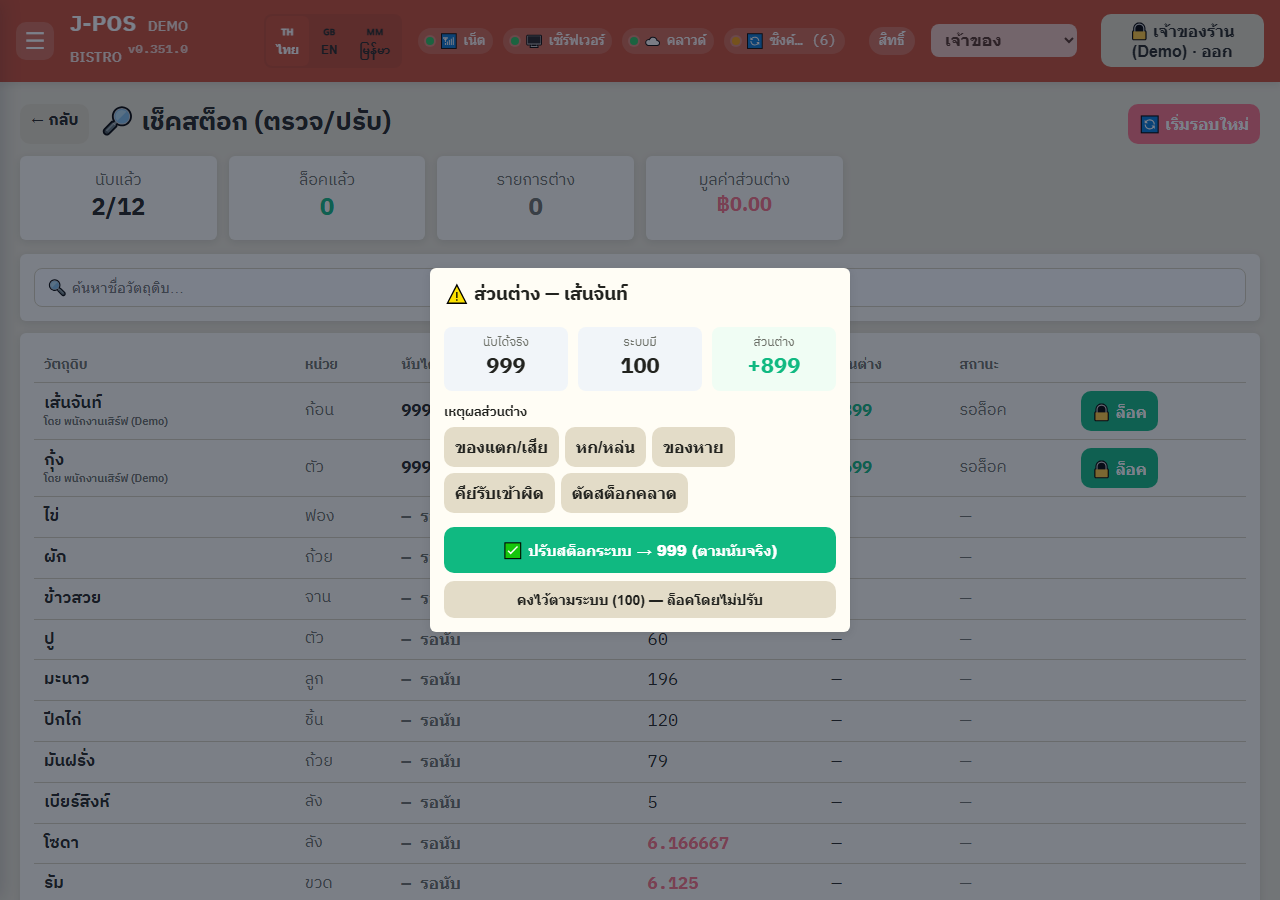Lock the เส้นจันท์ row with ล็อค
This screenshot has width=1280, height=900.
(x=1119, y=411)
